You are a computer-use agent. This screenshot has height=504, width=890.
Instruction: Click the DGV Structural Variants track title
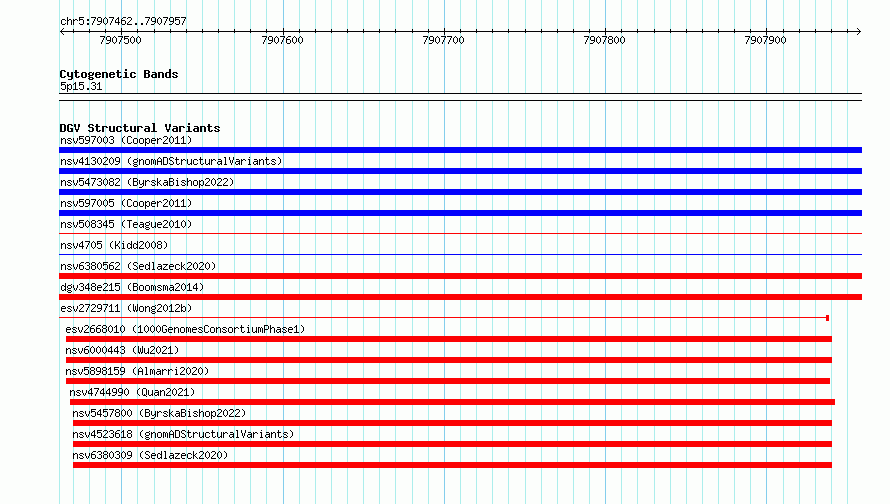(x=140, y=128)
